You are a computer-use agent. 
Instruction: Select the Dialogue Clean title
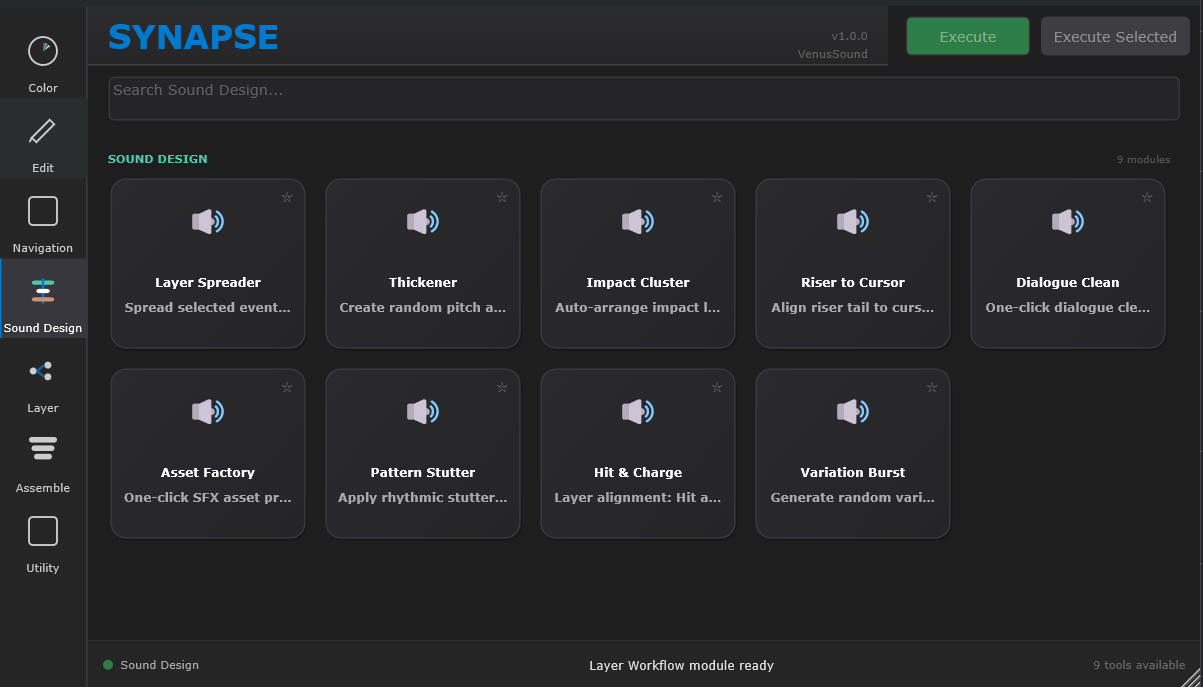click(1068, 282)
